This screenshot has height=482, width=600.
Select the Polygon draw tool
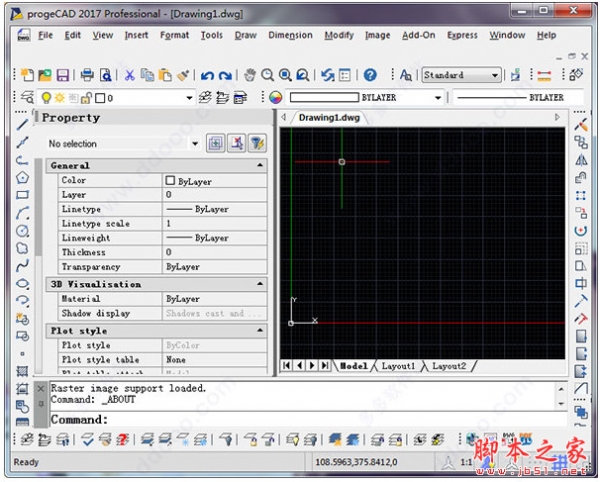click(22, 177)
